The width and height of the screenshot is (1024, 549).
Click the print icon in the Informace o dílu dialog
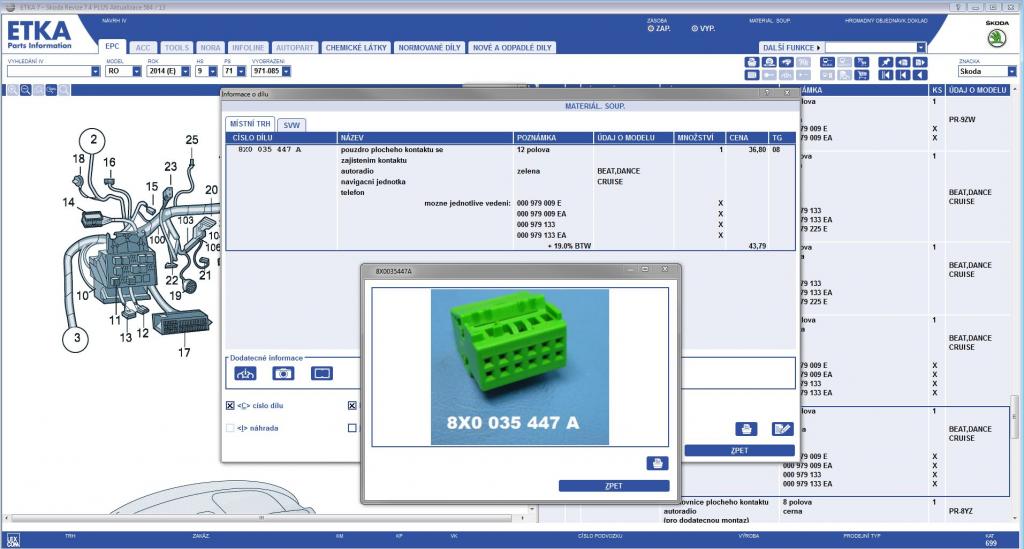(x=746, y=429)
